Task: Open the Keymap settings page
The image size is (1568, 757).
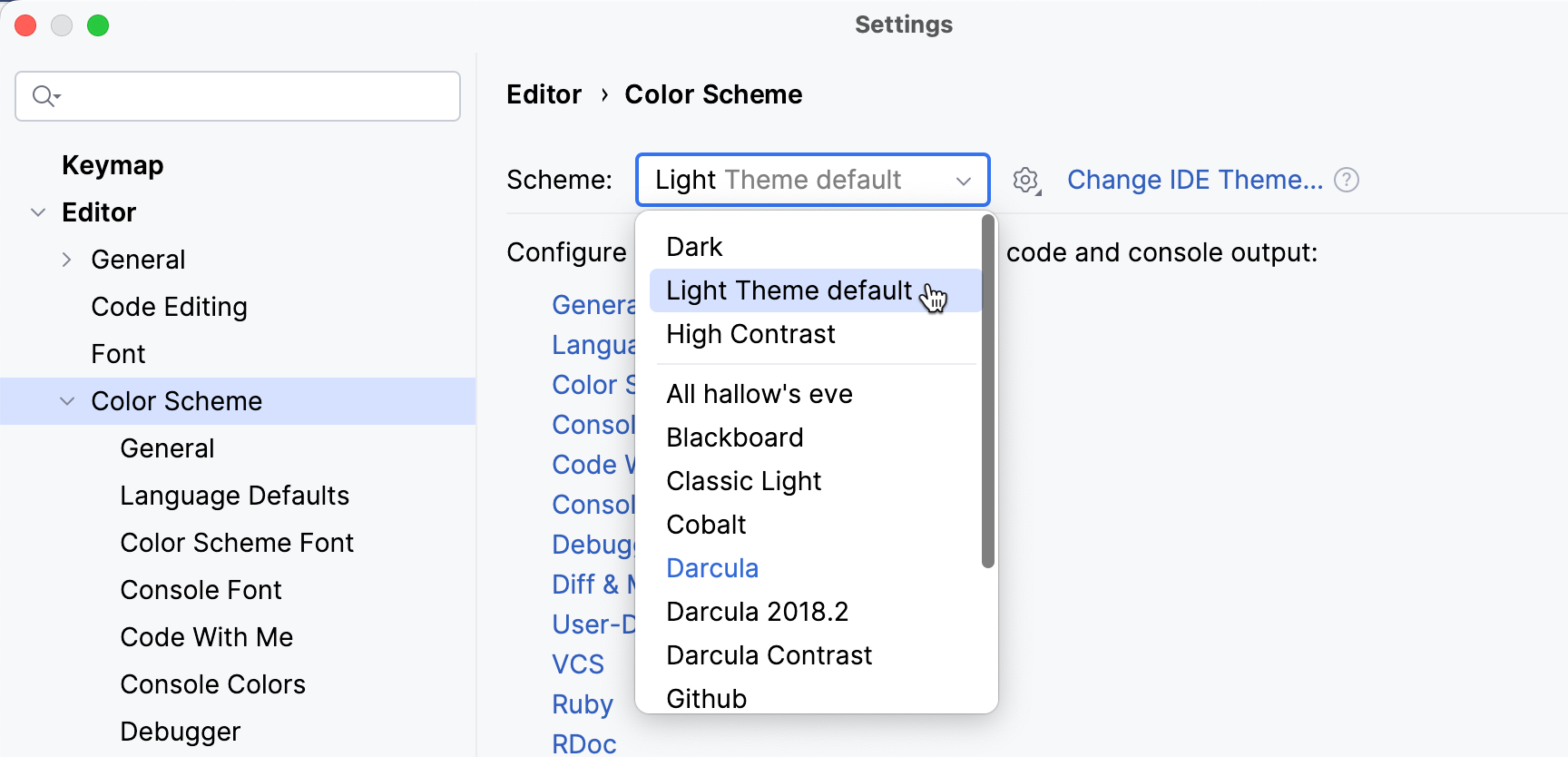Action: coord(113,164)
